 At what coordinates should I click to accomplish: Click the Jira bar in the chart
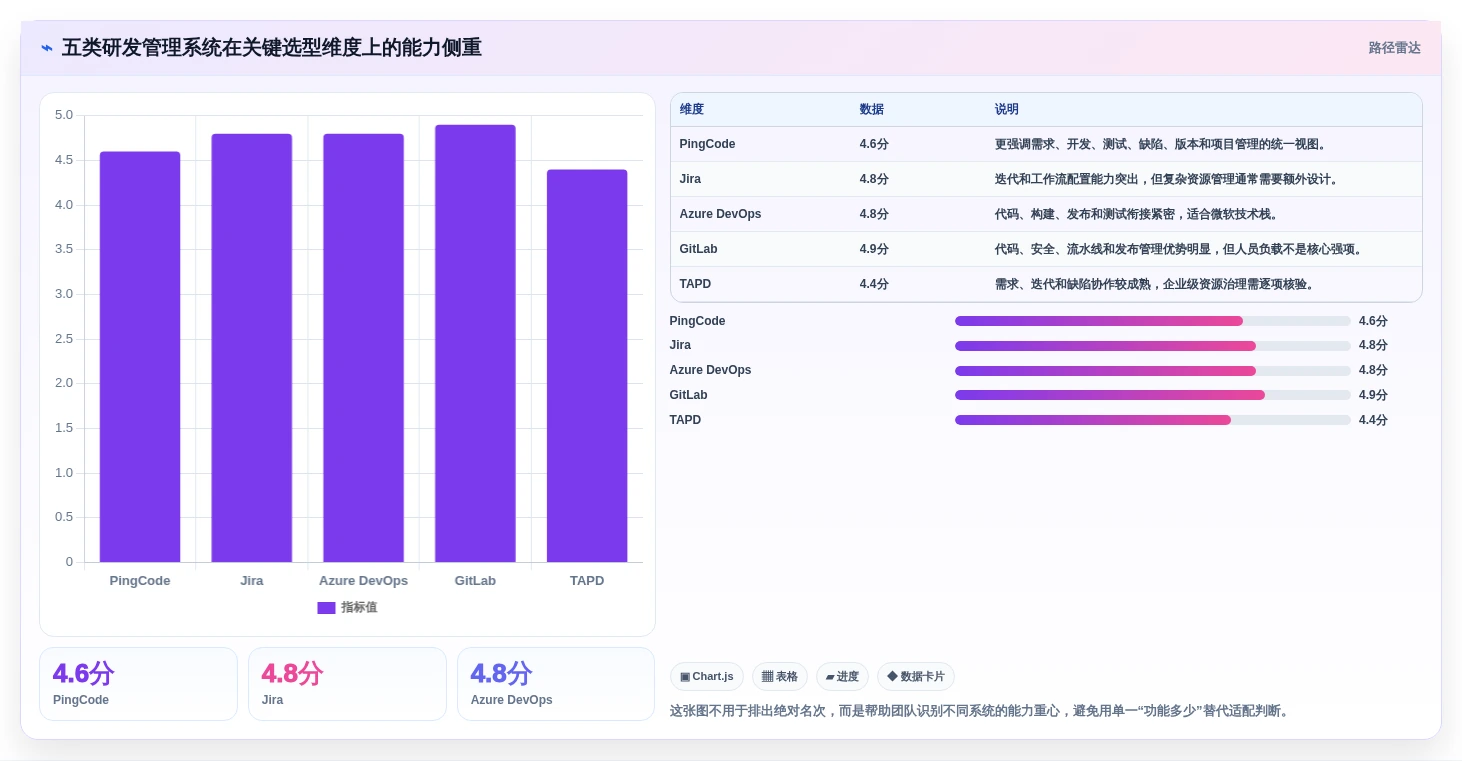(x=252, y=348)
